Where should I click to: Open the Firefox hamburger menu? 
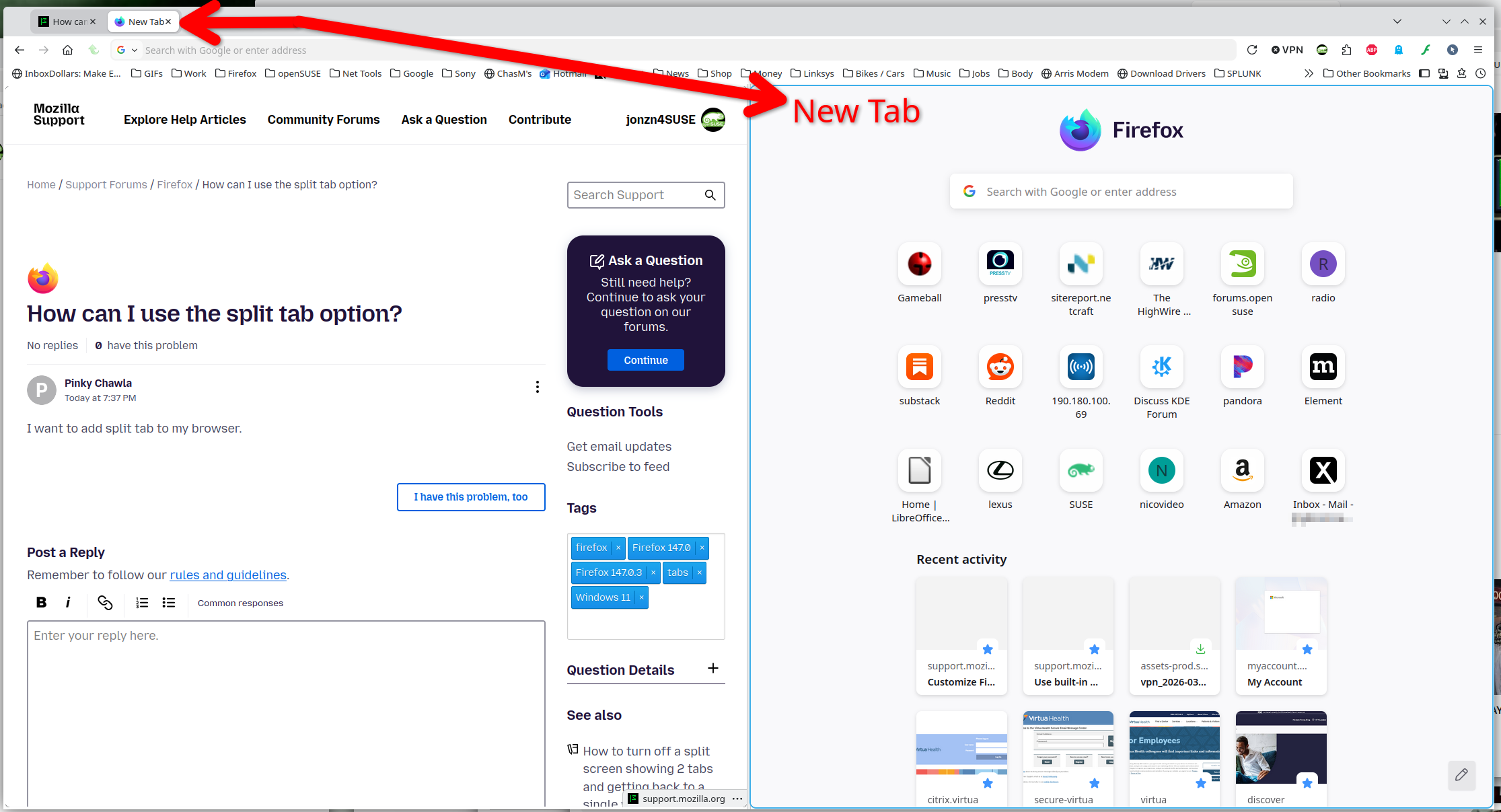click(1477, 50)
